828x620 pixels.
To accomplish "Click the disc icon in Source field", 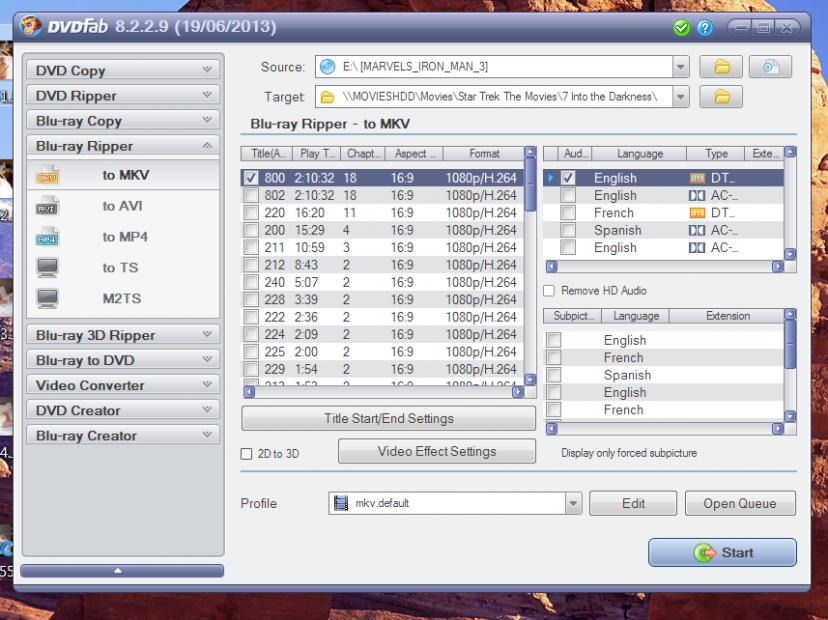I will (x=327, y=67).
